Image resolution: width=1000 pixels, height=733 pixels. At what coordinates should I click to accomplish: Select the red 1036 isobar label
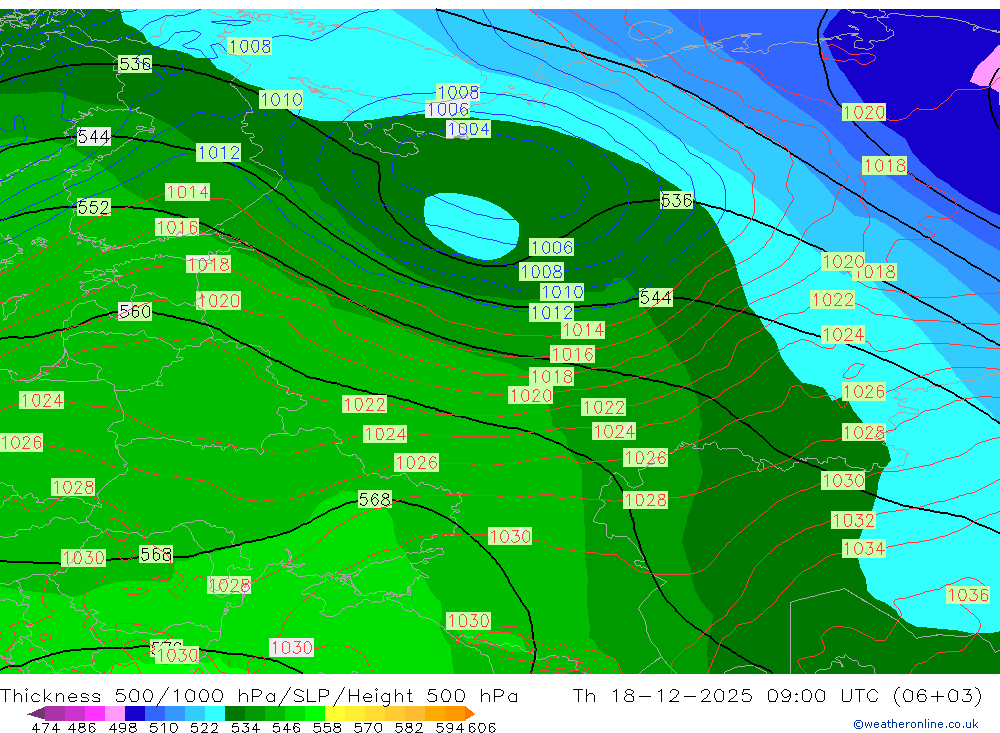point(968,595)
